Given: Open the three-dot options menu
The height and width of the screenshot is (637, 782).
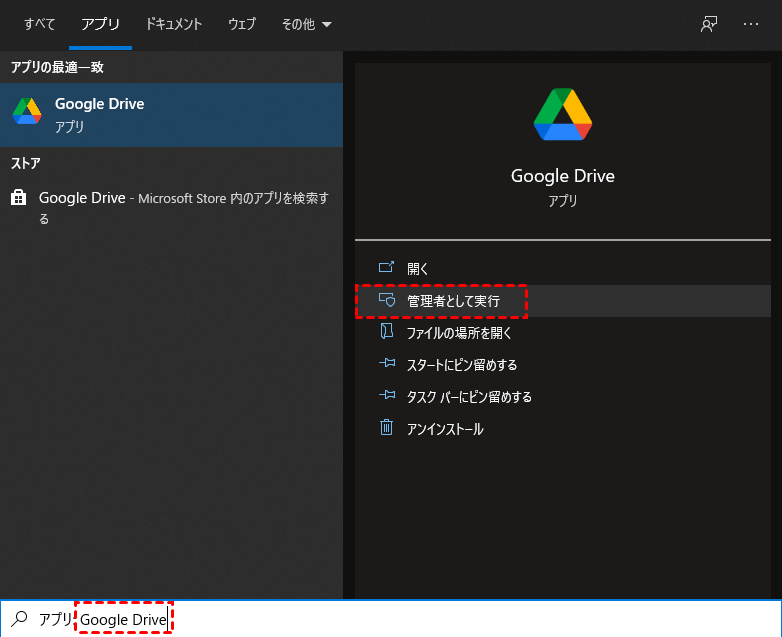Looking at the screenshot, I should click(x=751, y=24).
